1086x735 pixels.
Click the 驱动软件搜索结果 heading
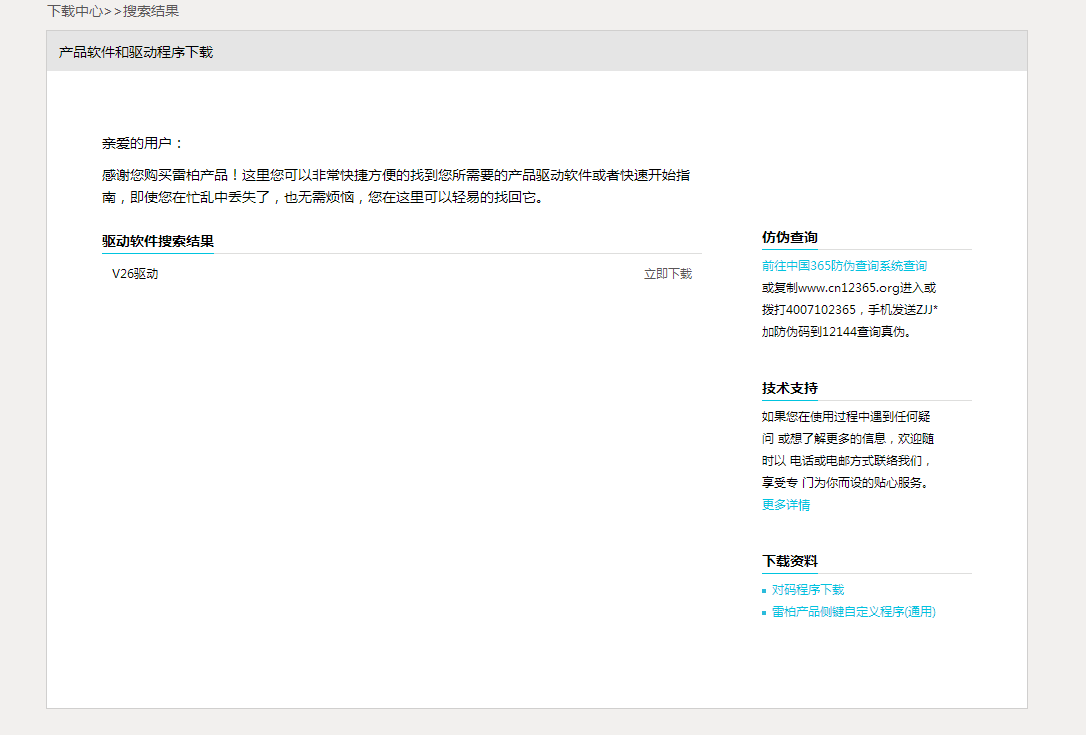(x=157, y=241)
